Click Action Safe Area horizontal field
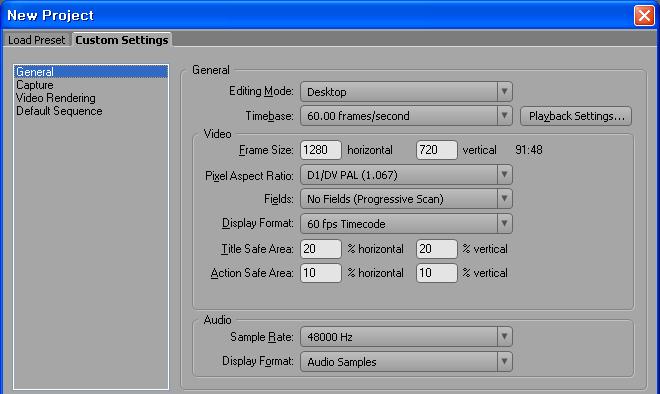 pyautogui.click(x=321, y=273)
